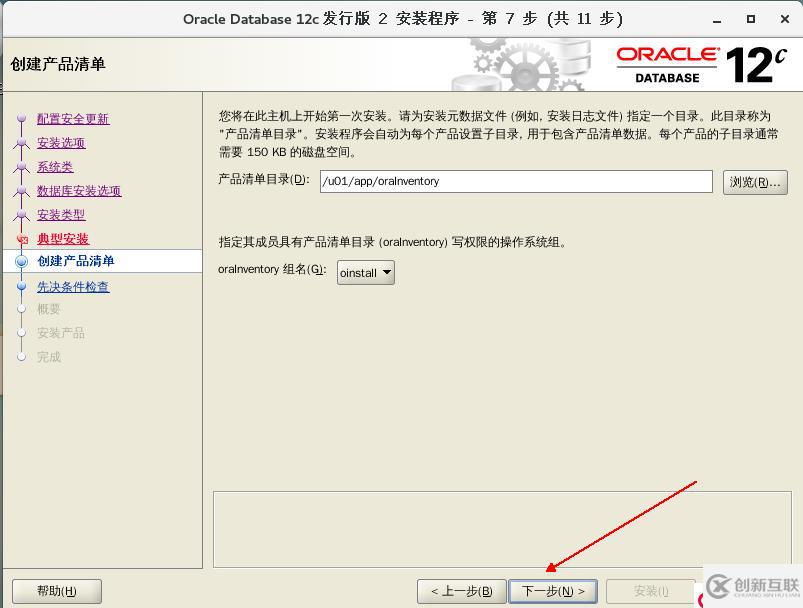
Task: Click the disabled 安装(I) button
Action: 650,591
